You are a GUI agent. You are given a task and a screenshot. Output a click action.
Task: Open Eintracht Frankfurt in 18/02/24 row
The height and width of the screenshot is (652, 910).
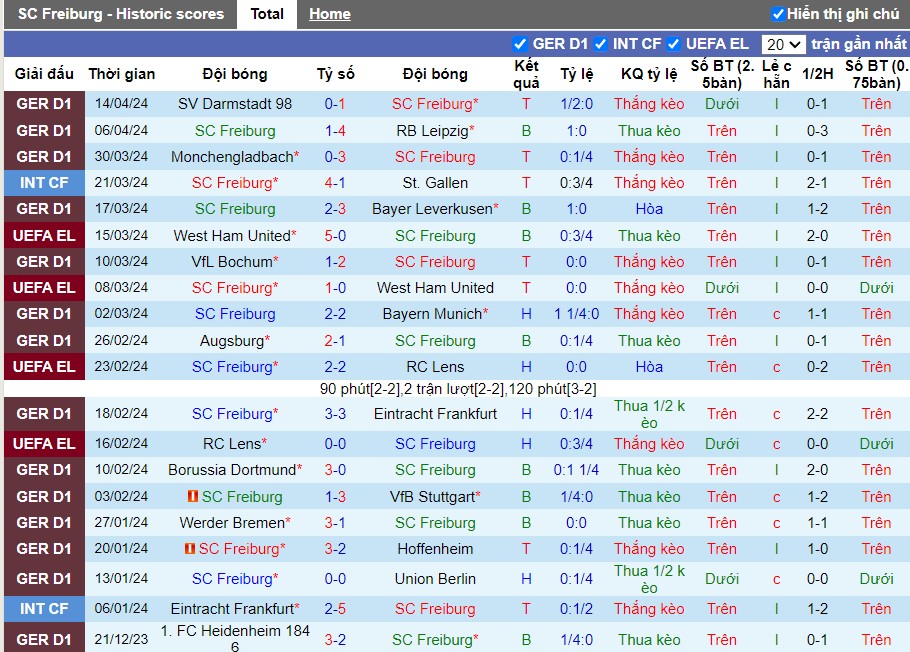(435, 414)
